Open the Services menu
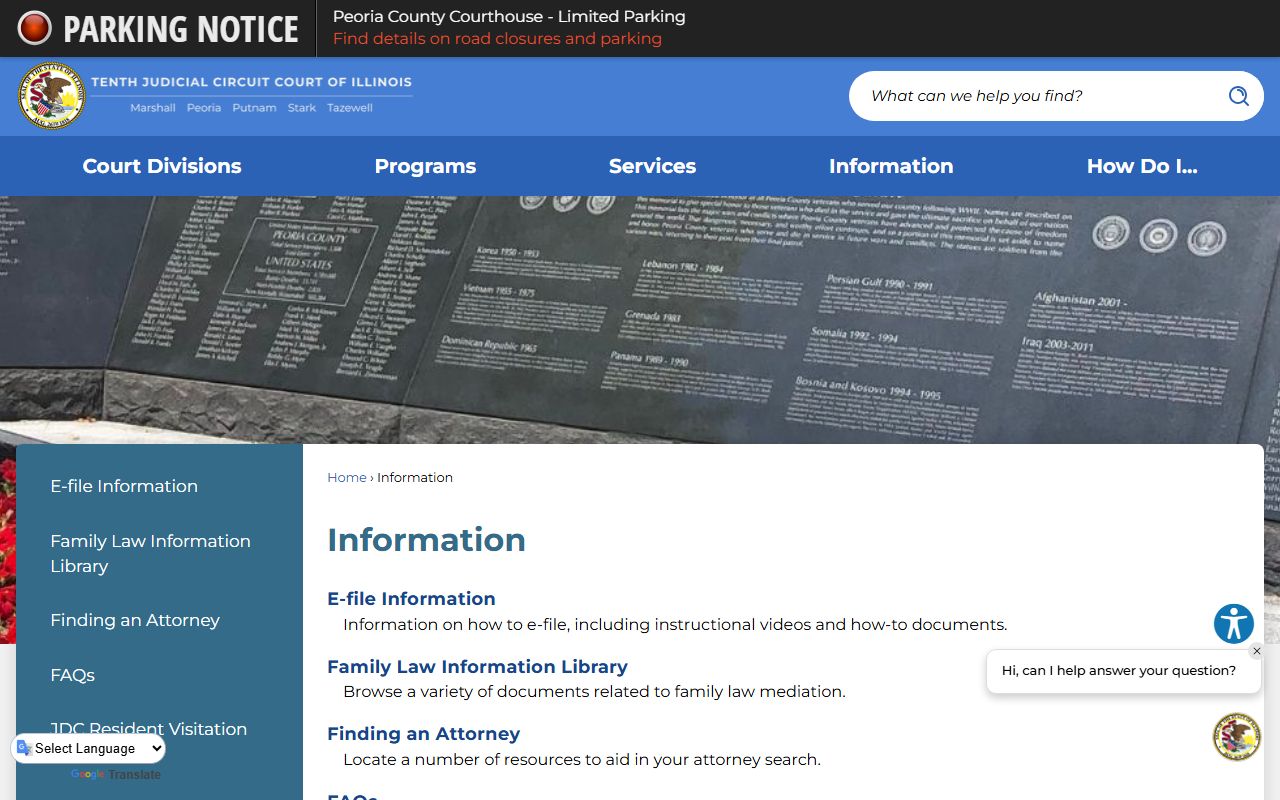The image size is (1280, 800). [652, 166]
